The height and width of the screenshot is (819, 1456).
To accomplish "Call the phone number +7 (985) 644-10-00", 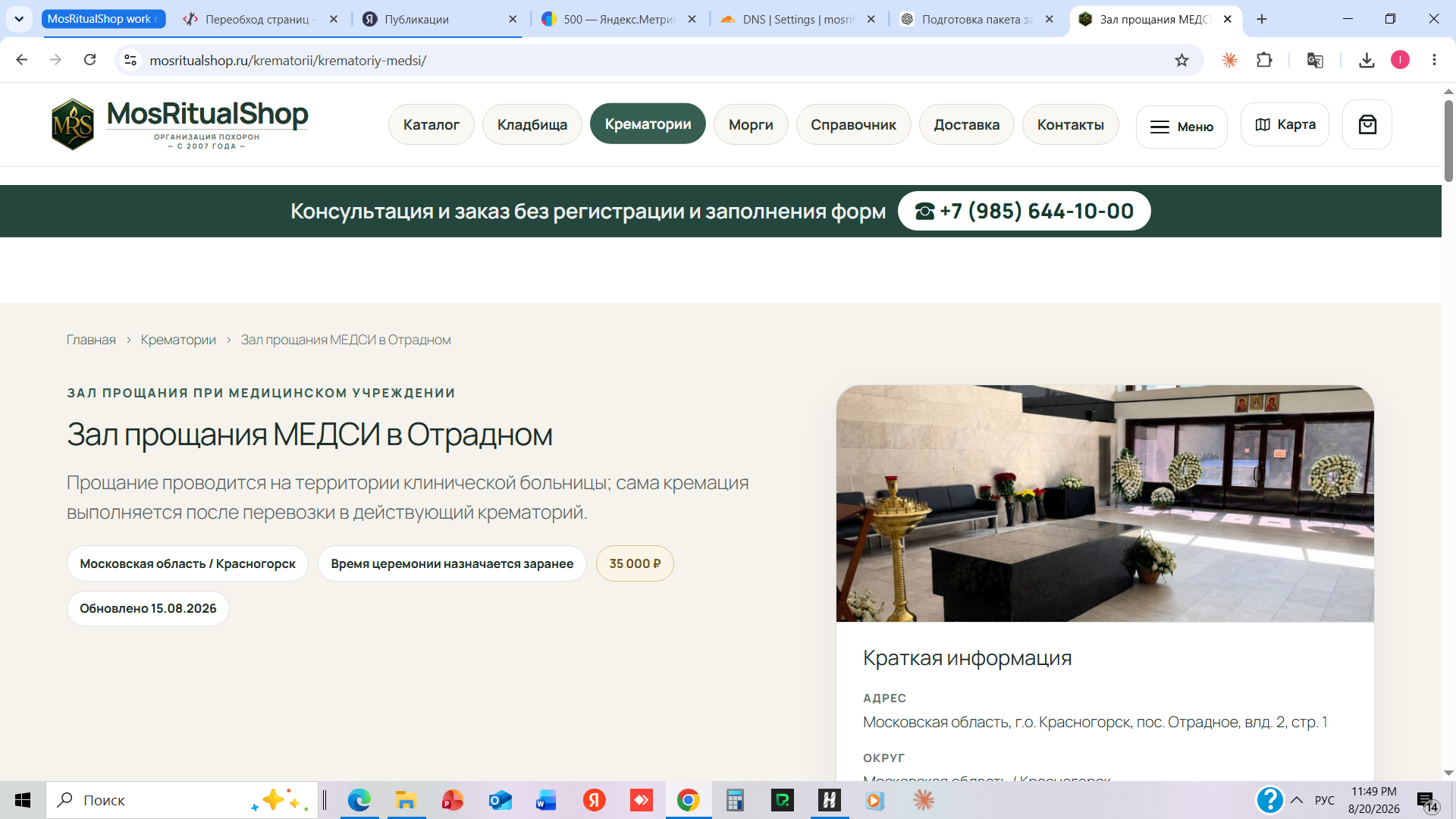I will click(x=1025, y=211).
